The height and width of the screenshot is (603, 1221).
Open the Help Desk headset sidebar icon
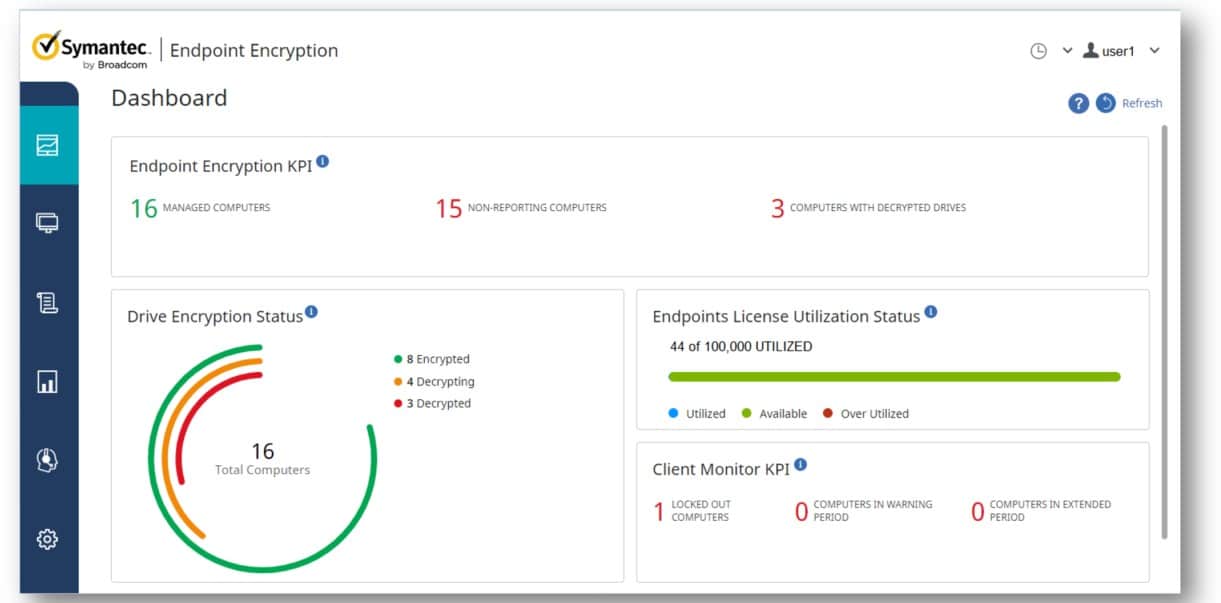click(47, 460)
